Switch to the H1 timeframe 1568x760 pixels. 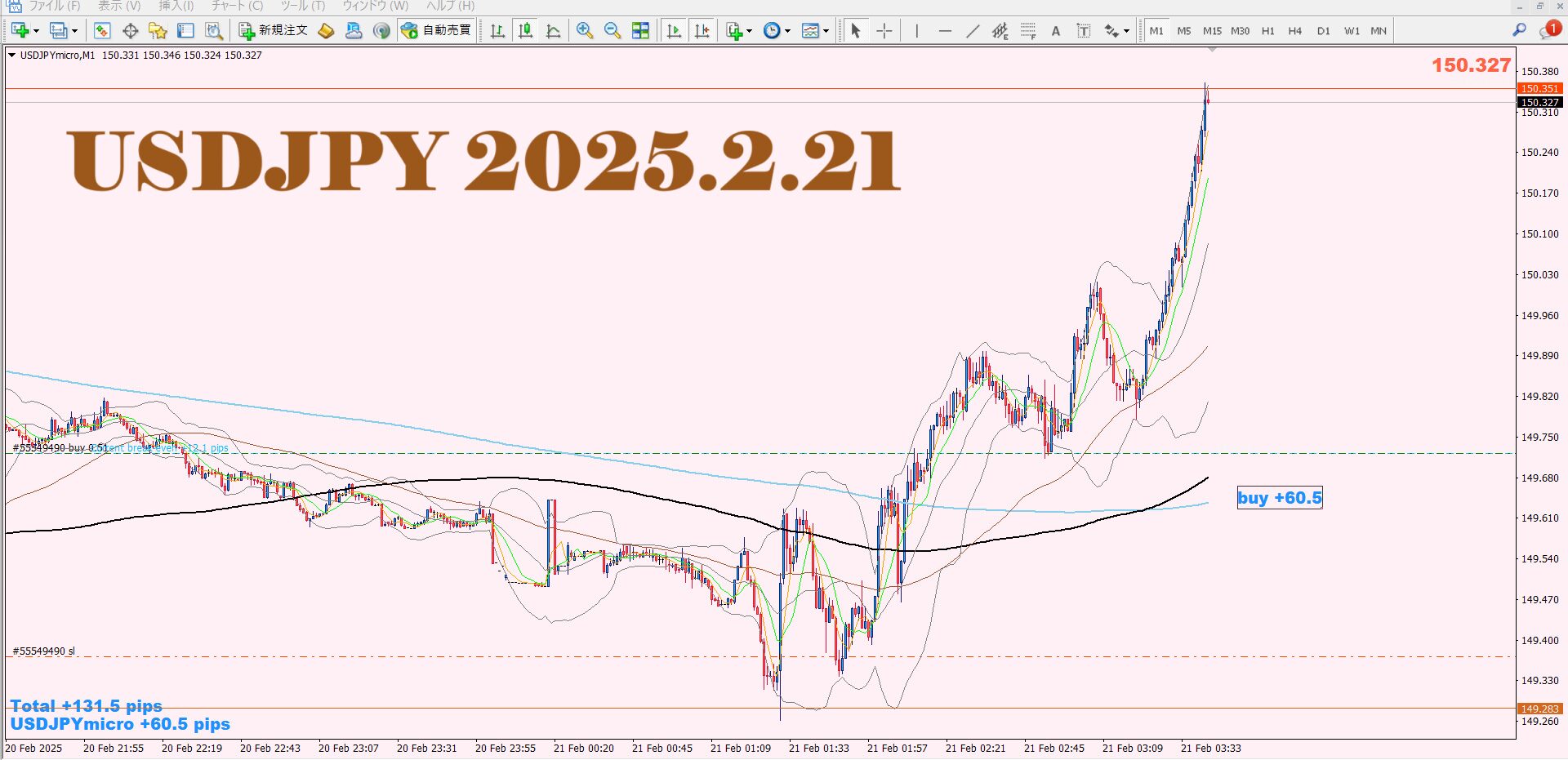[x=1267, y=31]
